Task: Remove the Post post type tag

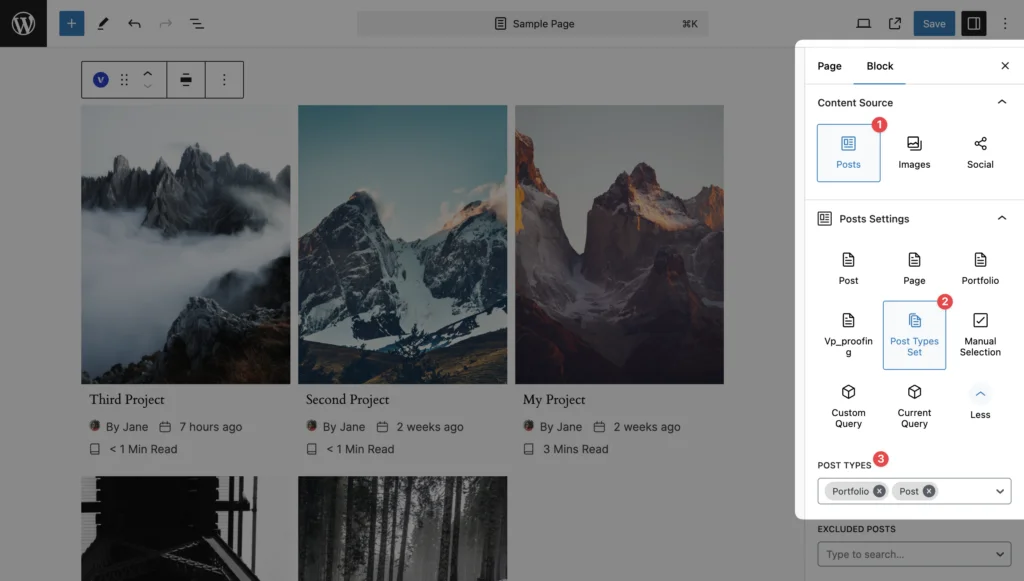Action: pyautogui.click(x=929, y=491)
